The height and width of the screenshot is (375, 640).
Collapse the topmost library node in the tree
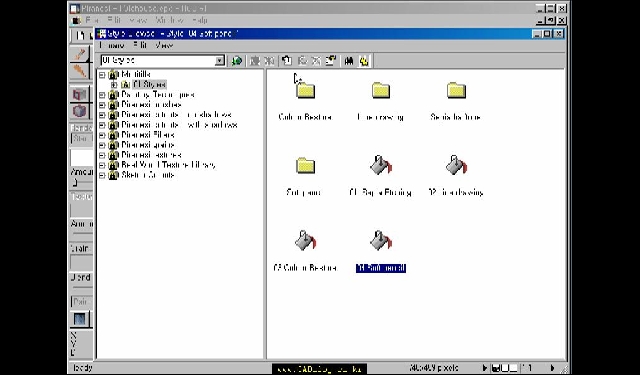[x=102, y=75]
